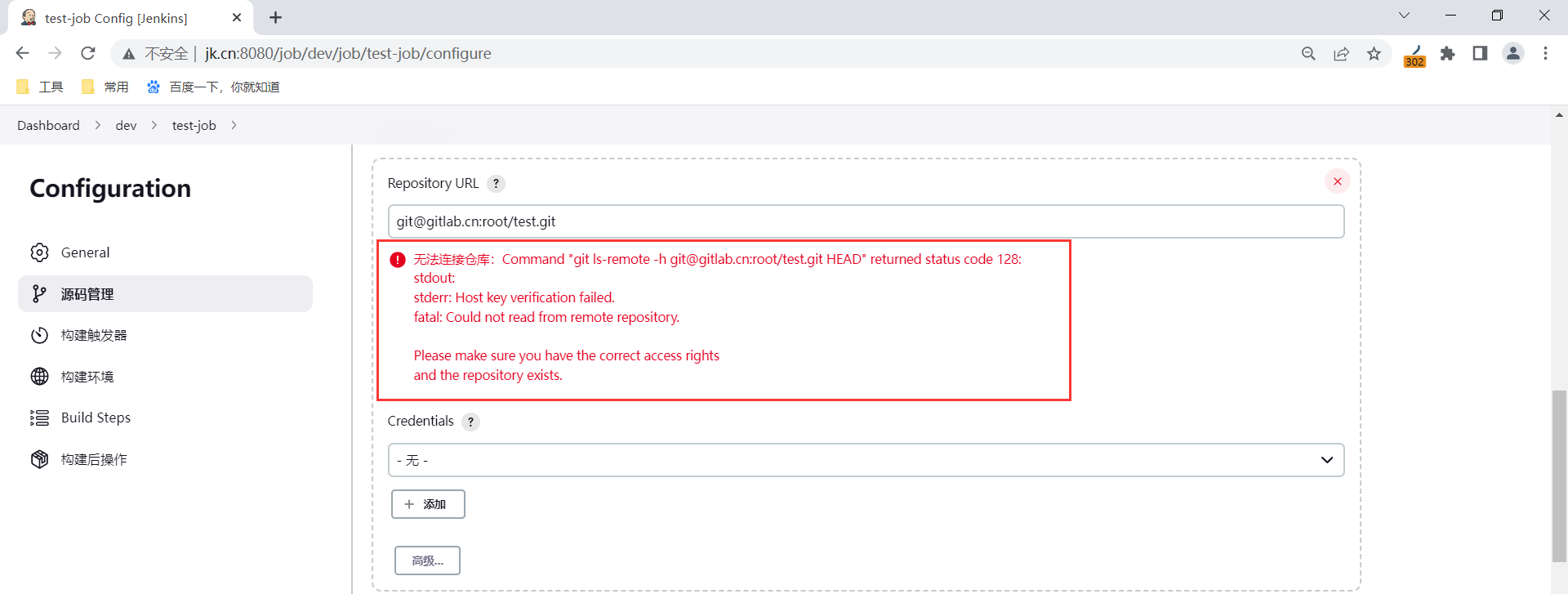Click the share page icon

pyautogui.click(x=1341, y=54)
